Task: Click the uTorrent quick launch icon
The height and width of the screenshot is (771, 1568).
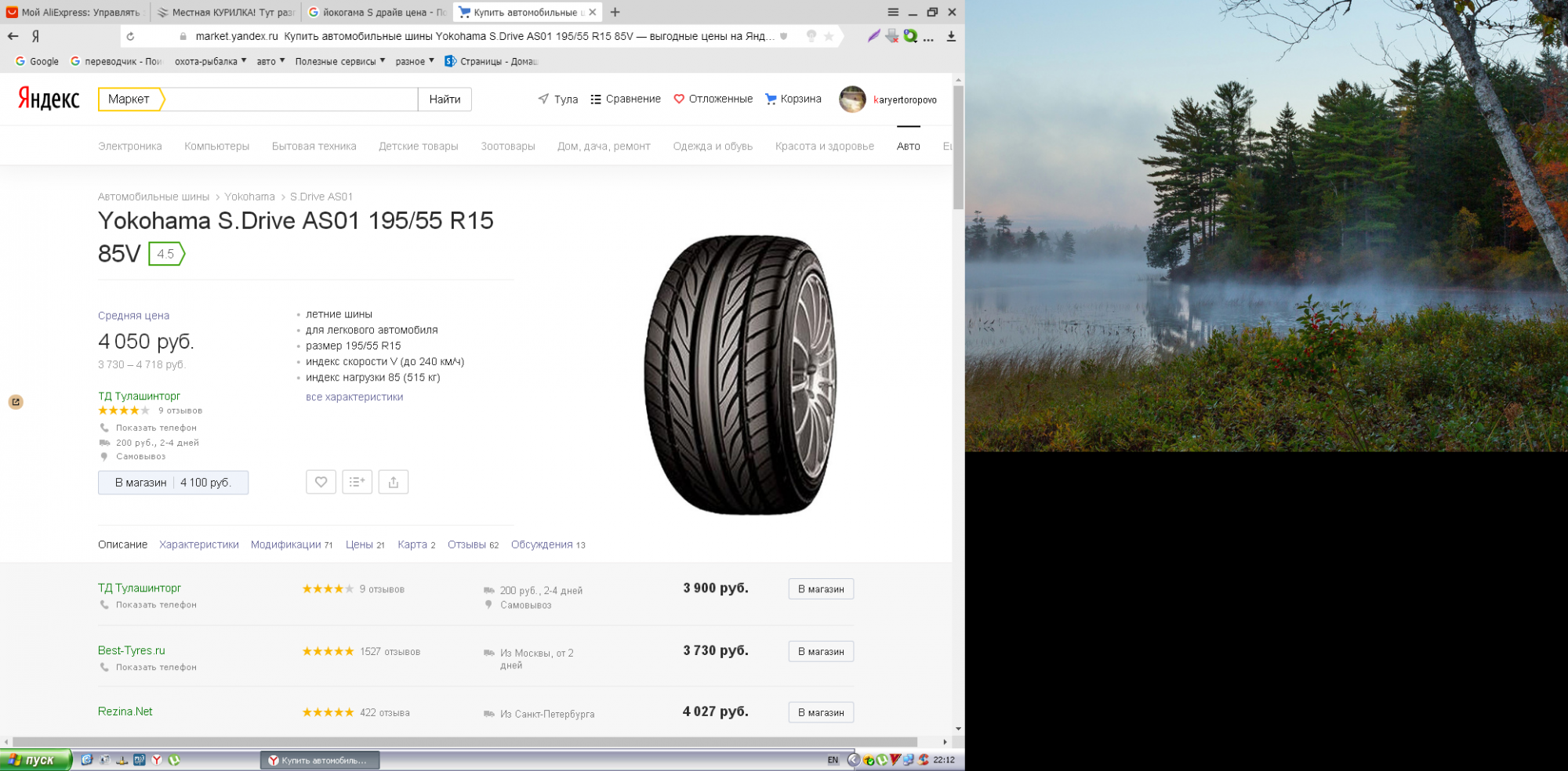Action: (x=174, y=759)
